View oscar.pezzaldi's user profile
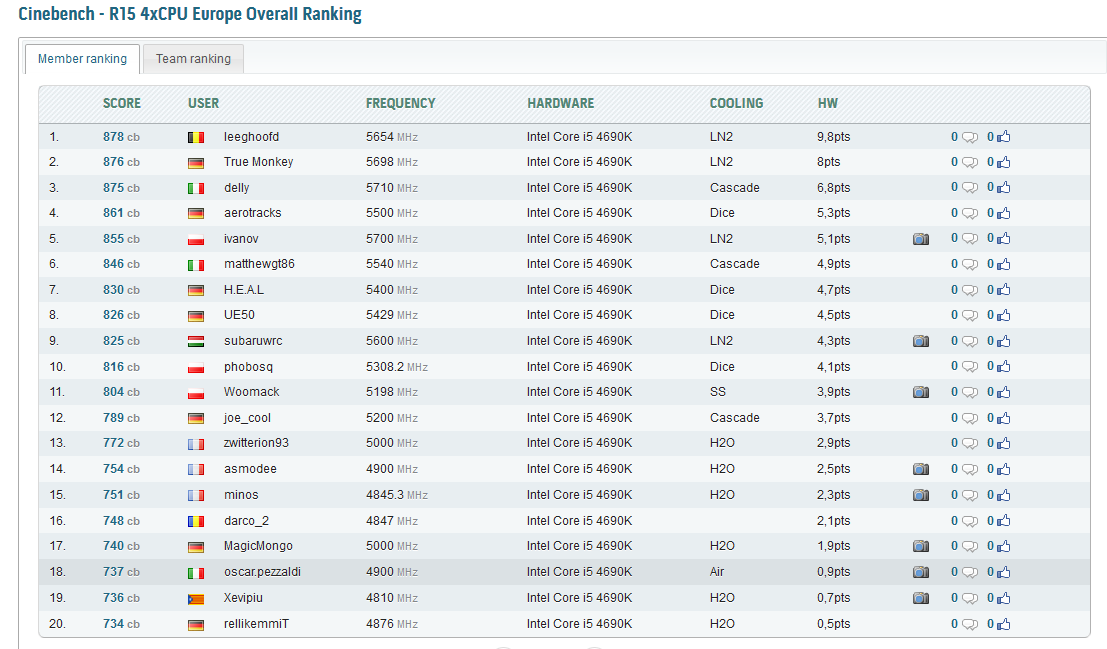This screenshot has height=649, width=1107. (262, 572)
